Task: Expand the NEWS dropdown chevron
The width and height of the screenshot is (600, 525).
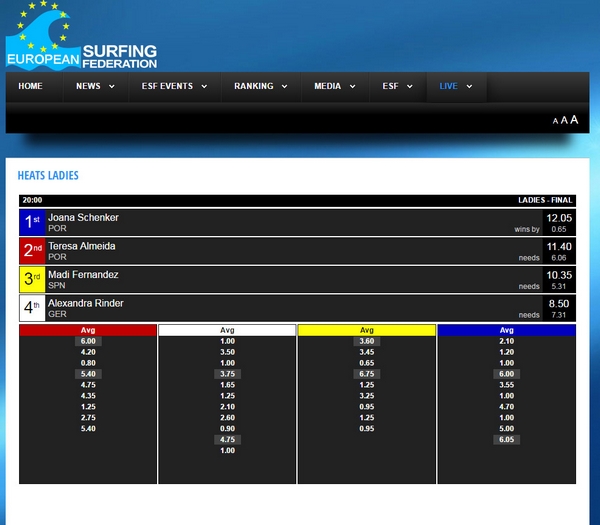Action: 112,86
